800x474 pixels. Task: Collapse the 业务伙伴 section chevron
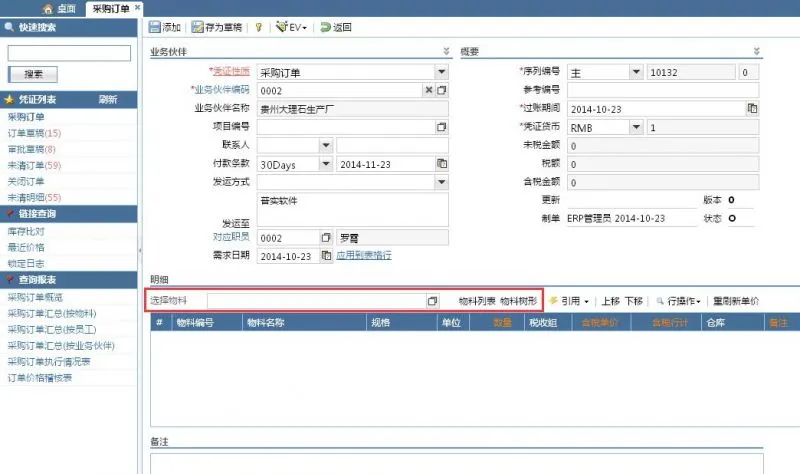click(x=446, y=51)
